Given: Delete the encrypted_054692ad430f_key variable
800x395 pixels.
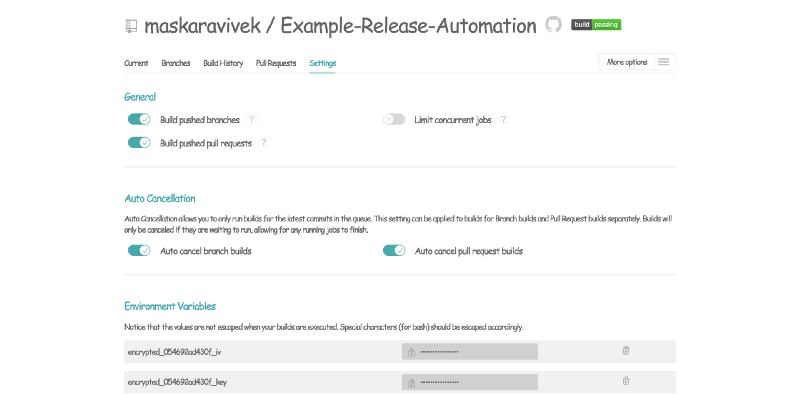Looking at the screenshot, I should coord(626,381).
